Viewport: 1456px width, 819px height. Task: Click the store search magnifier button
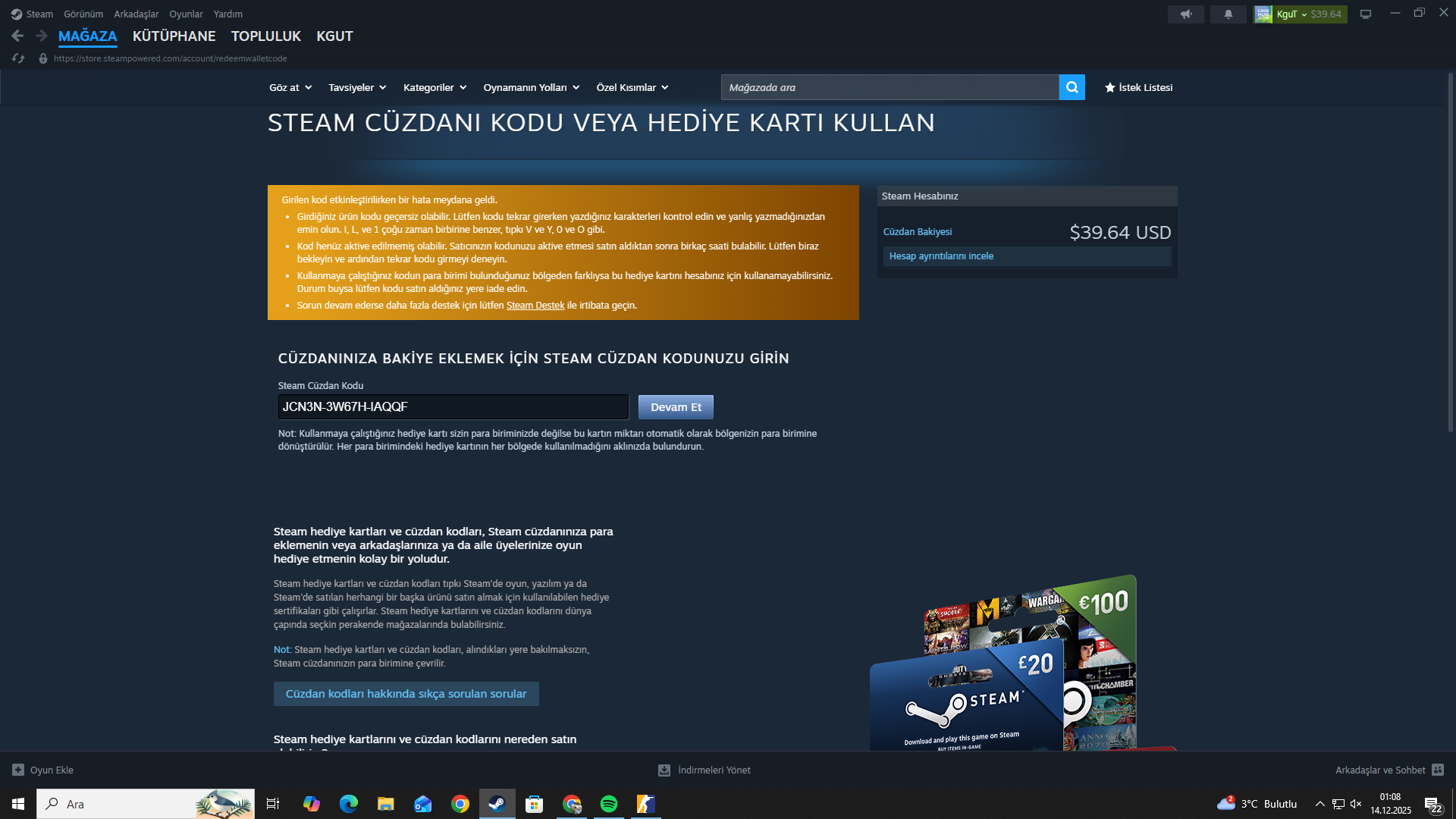(x=1072, y=87)
